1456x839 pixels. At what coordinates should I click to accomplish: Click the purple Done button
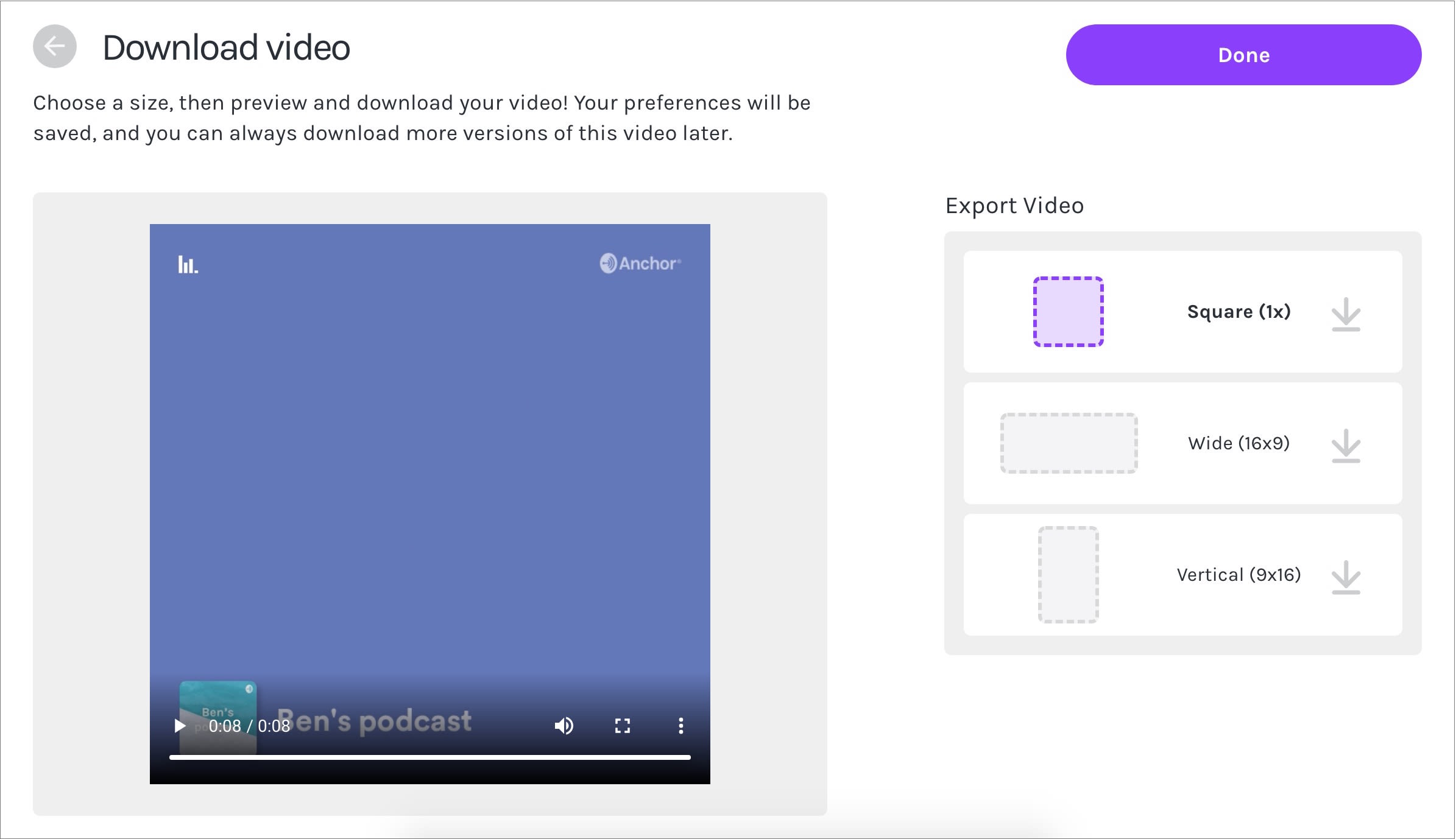[1243, 55]
